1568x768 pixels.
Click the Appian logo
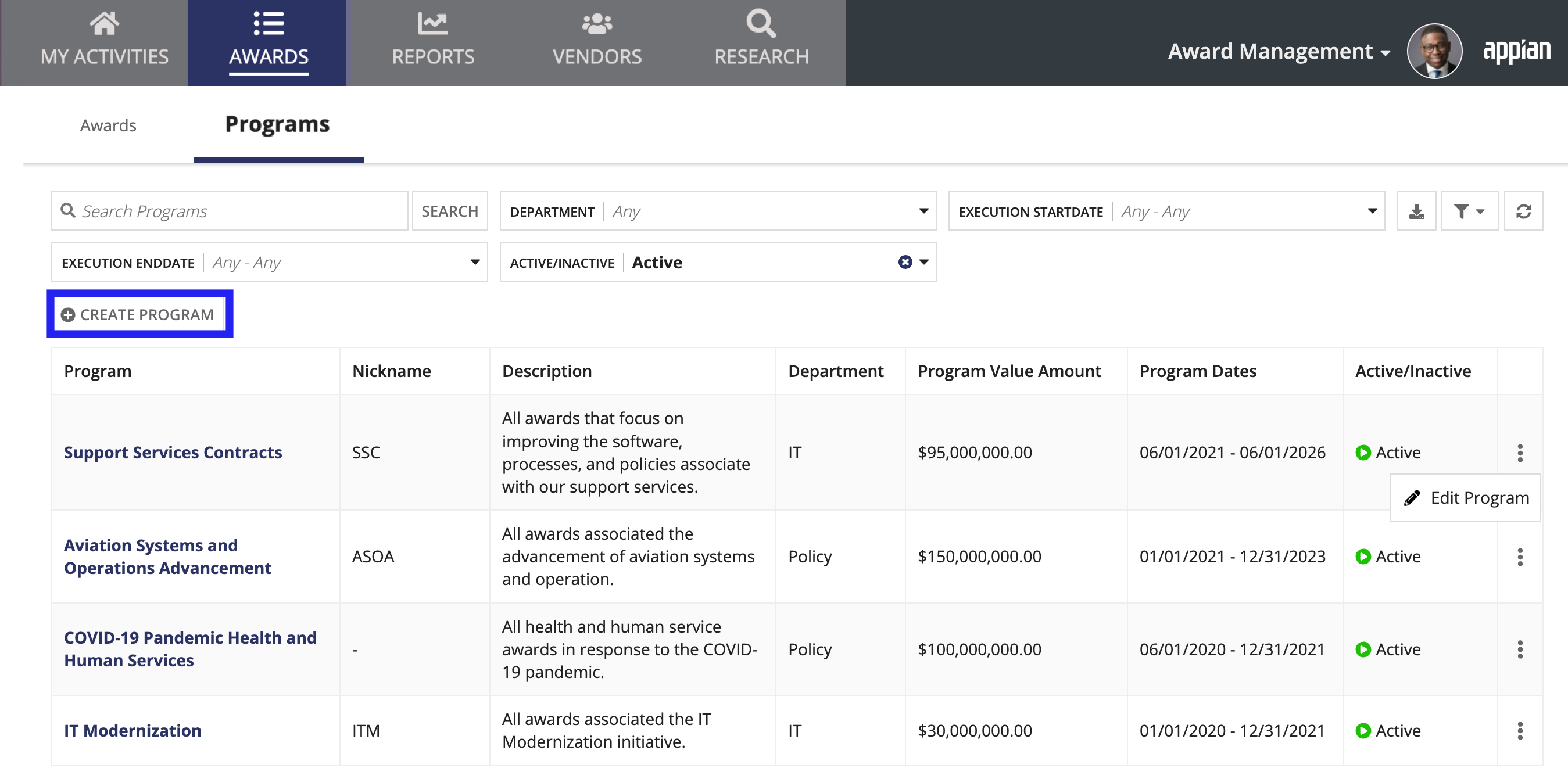pos(1516,51)
